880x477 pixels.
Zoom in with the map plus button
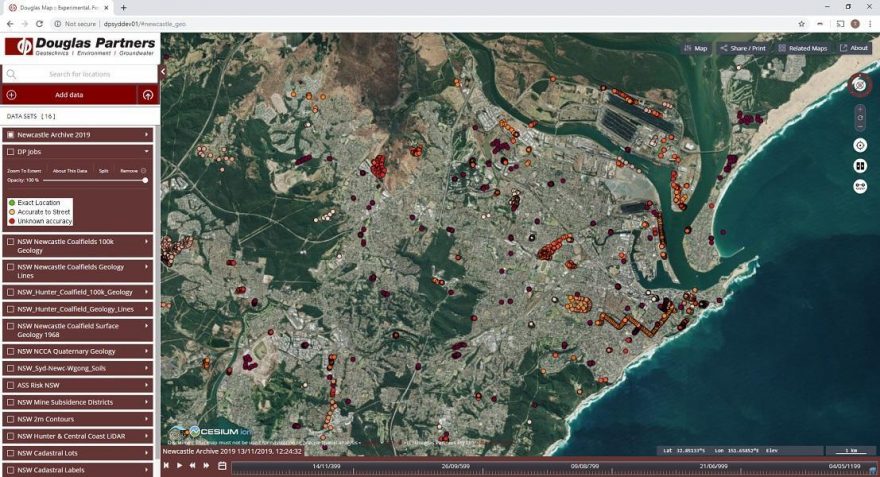coord(860,108)
